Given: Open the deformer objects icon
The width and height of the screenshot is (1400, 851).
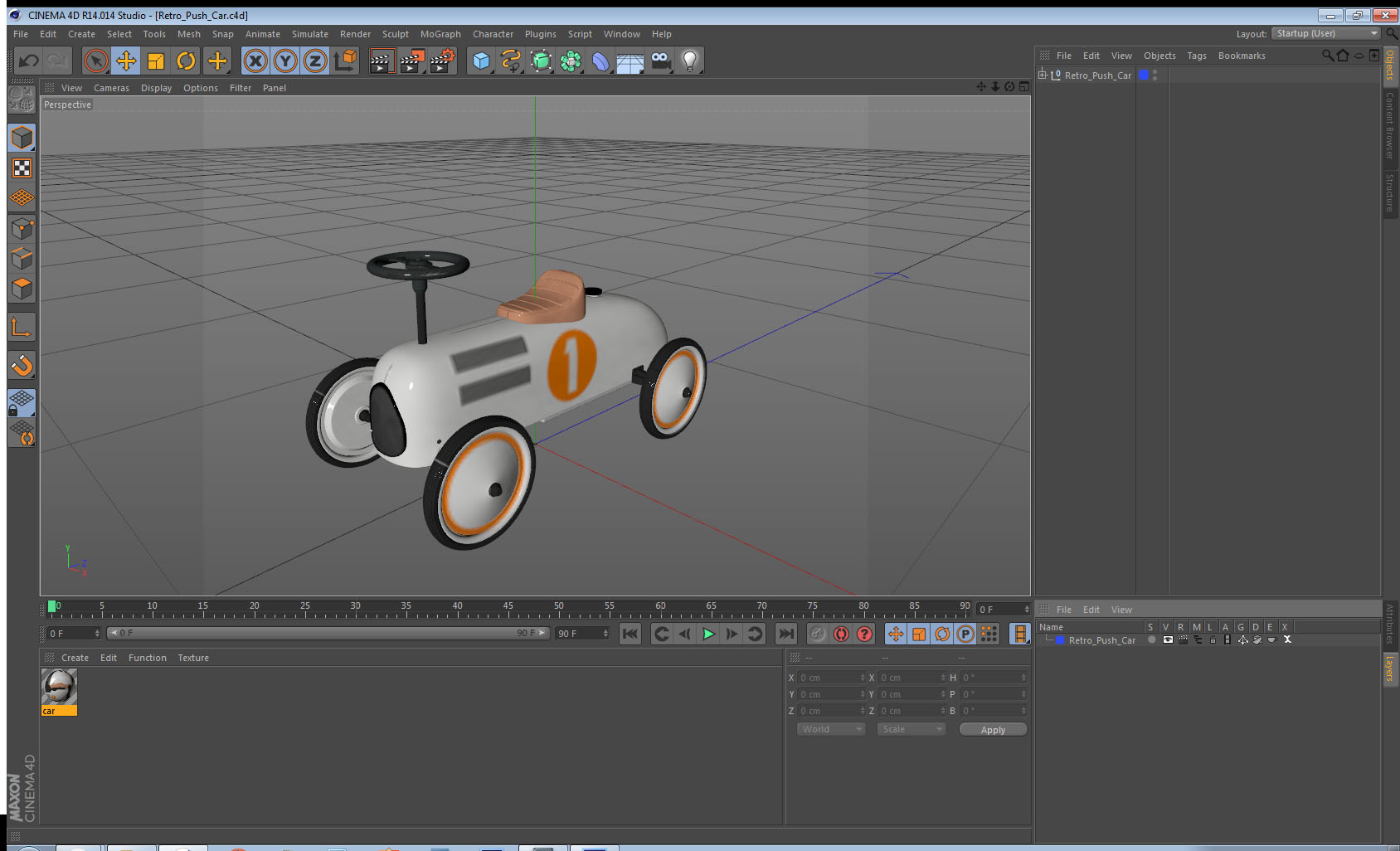Looking at the screenshot, I should point(600,61).
